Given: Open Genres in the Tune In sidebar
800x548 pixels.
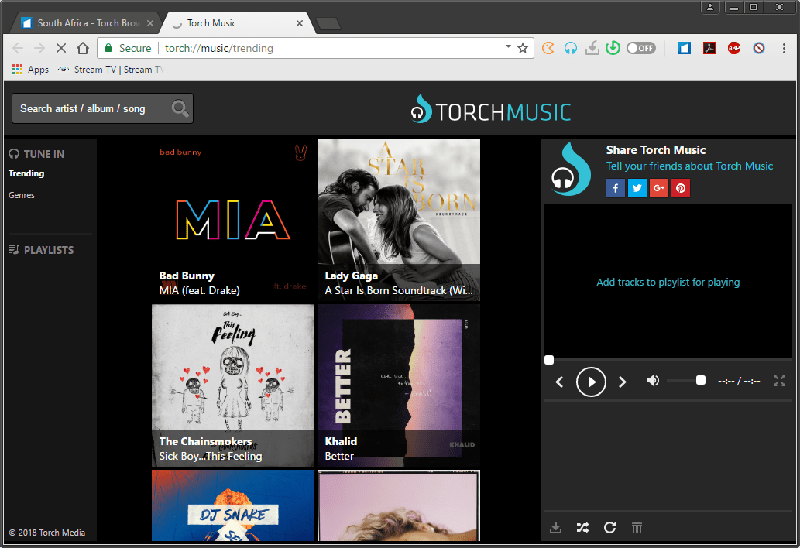Looking at the screenshot, I should click(x=22, y=195).
